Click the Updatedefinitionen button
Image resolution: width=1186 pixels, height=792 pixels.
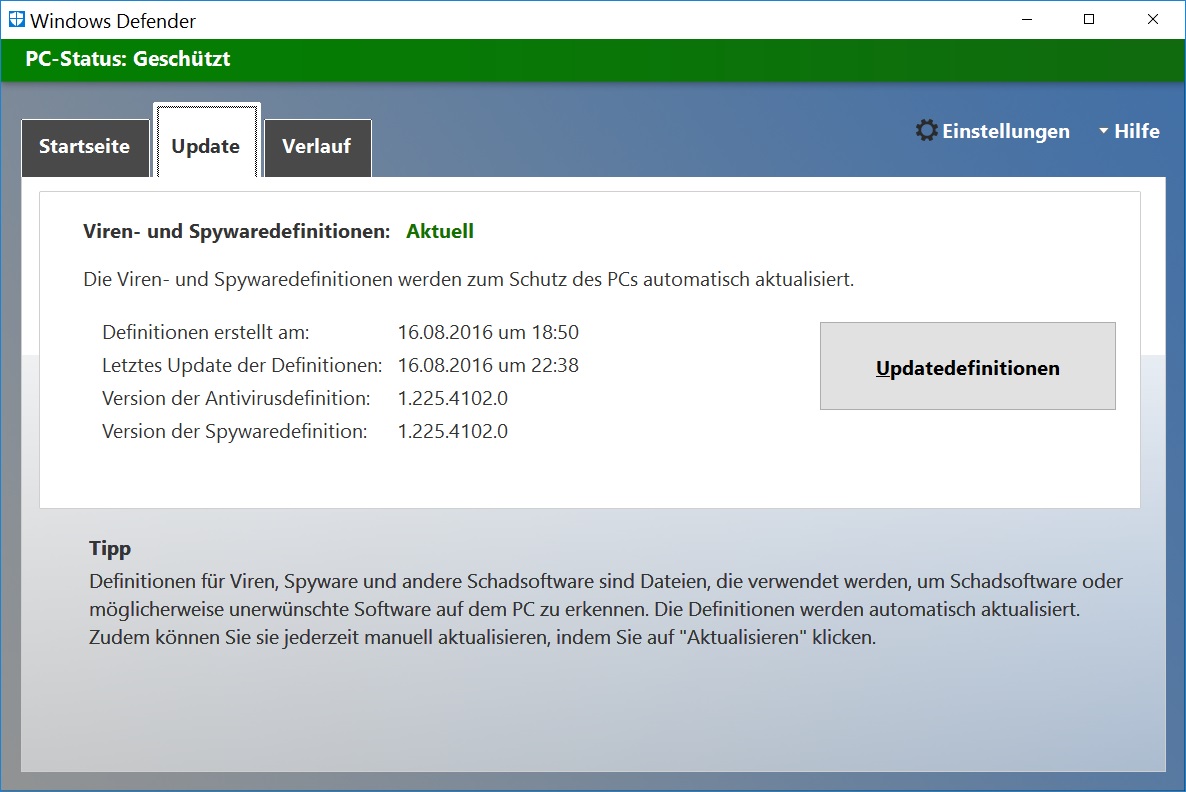pos(967,366)
